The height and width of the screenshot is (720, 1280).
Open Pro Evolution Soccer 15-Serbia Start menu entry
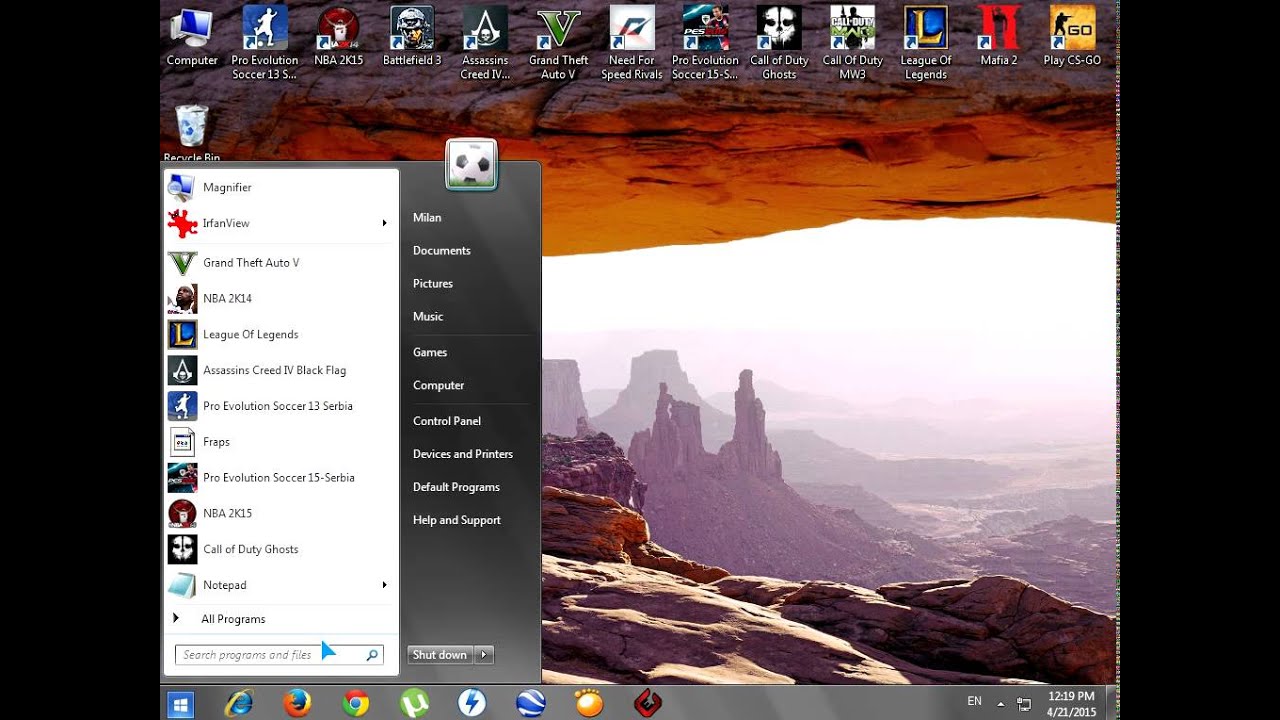coord(281,478)
